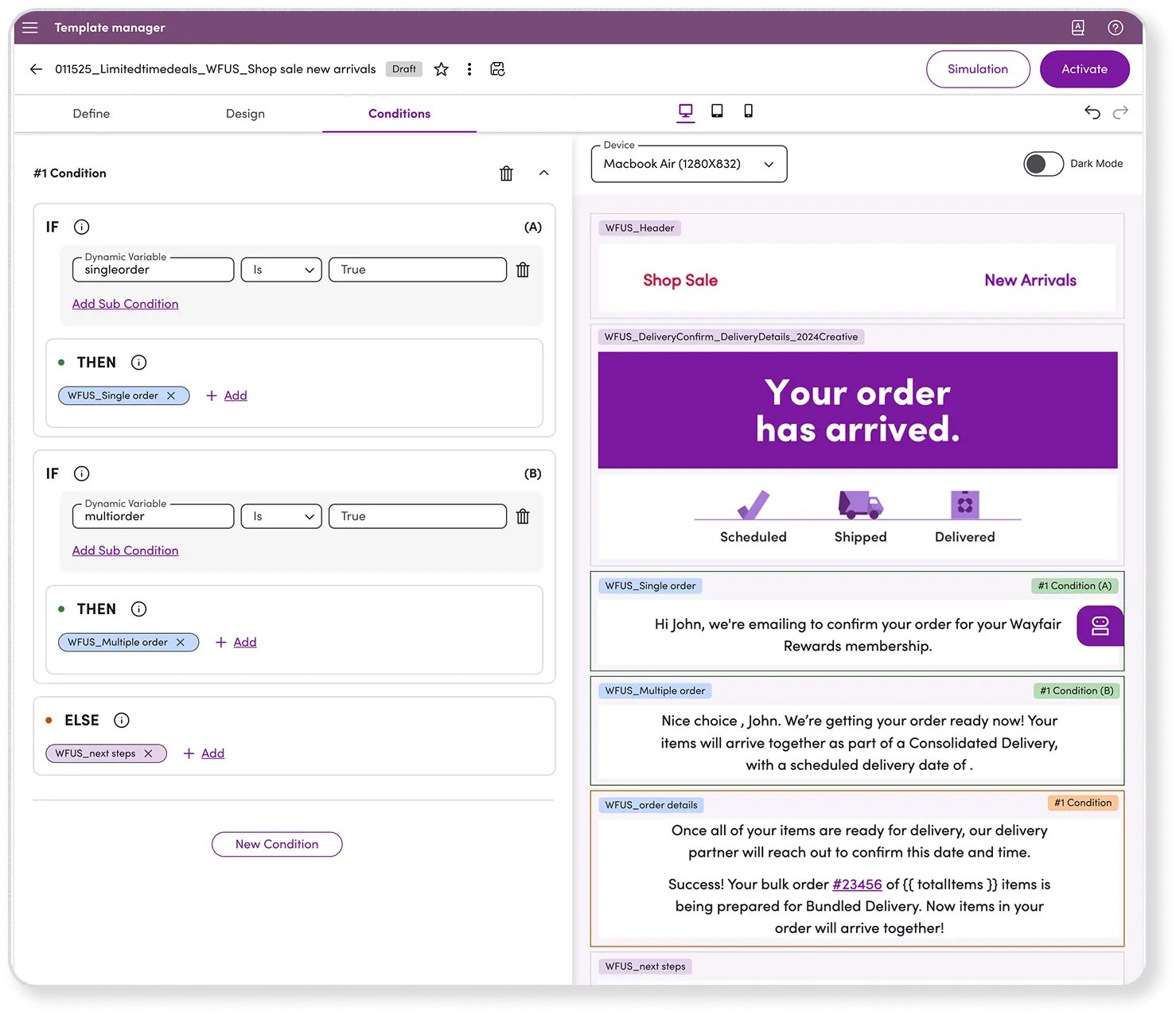Open the 'Is' operator dropdown for singleorder
The height and width of the screenshot is (1015, 1176).
pyautogui.click(x=282, y=270)
